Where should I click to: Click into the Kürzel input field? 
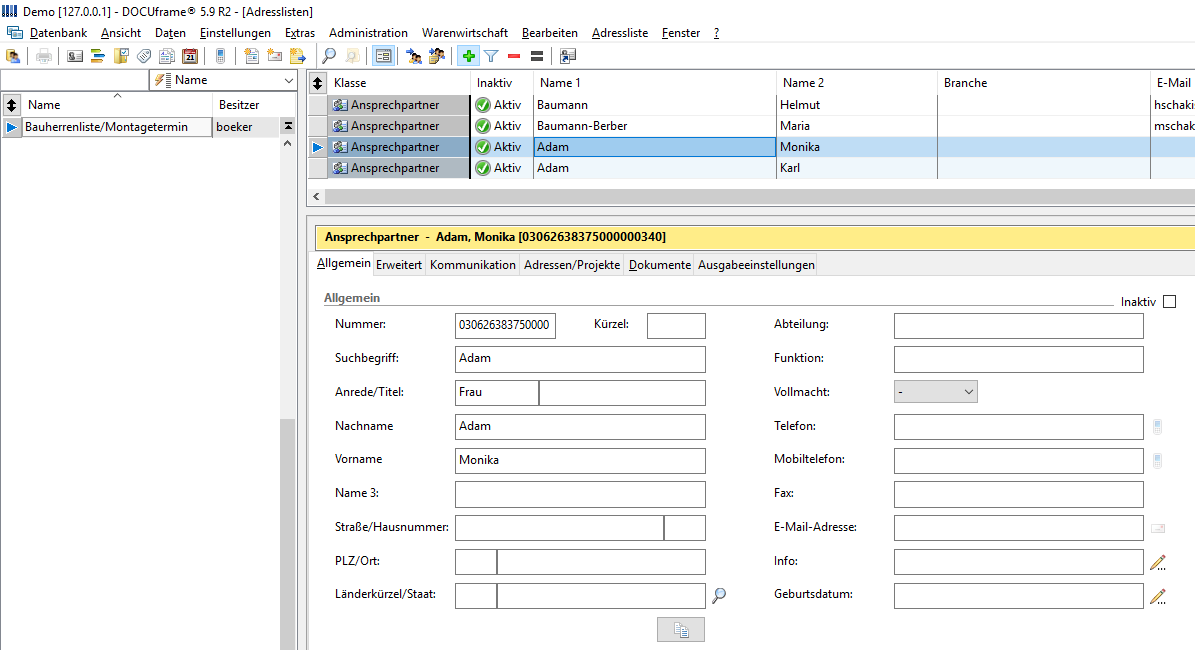[x=676, y=325]
